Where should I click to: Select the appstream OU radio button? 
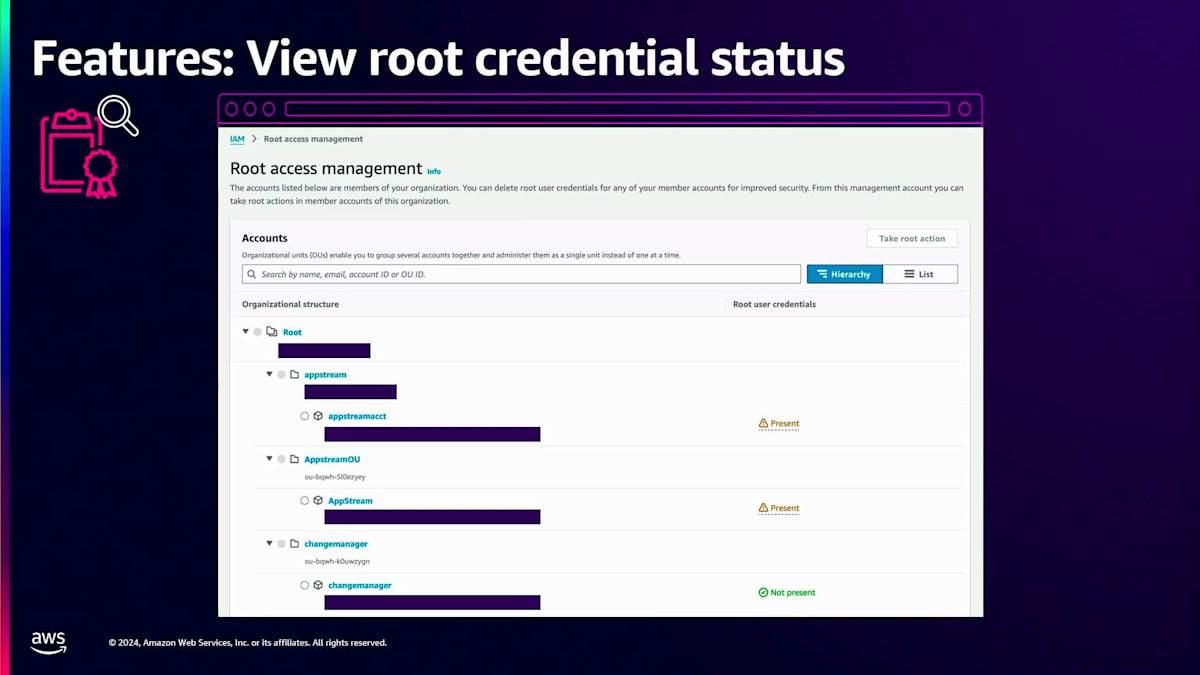tap(281, 374)
